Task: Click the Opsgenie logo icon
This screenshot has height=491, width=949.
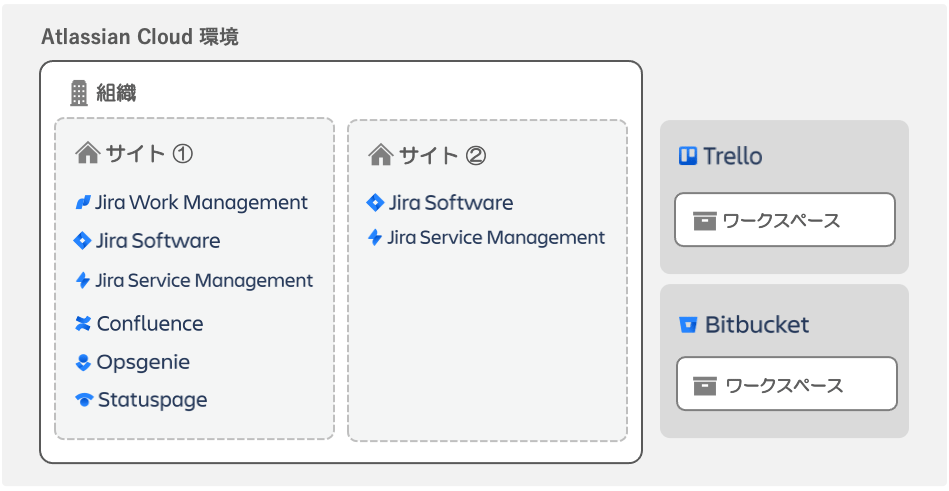Action: coord(84,362)
